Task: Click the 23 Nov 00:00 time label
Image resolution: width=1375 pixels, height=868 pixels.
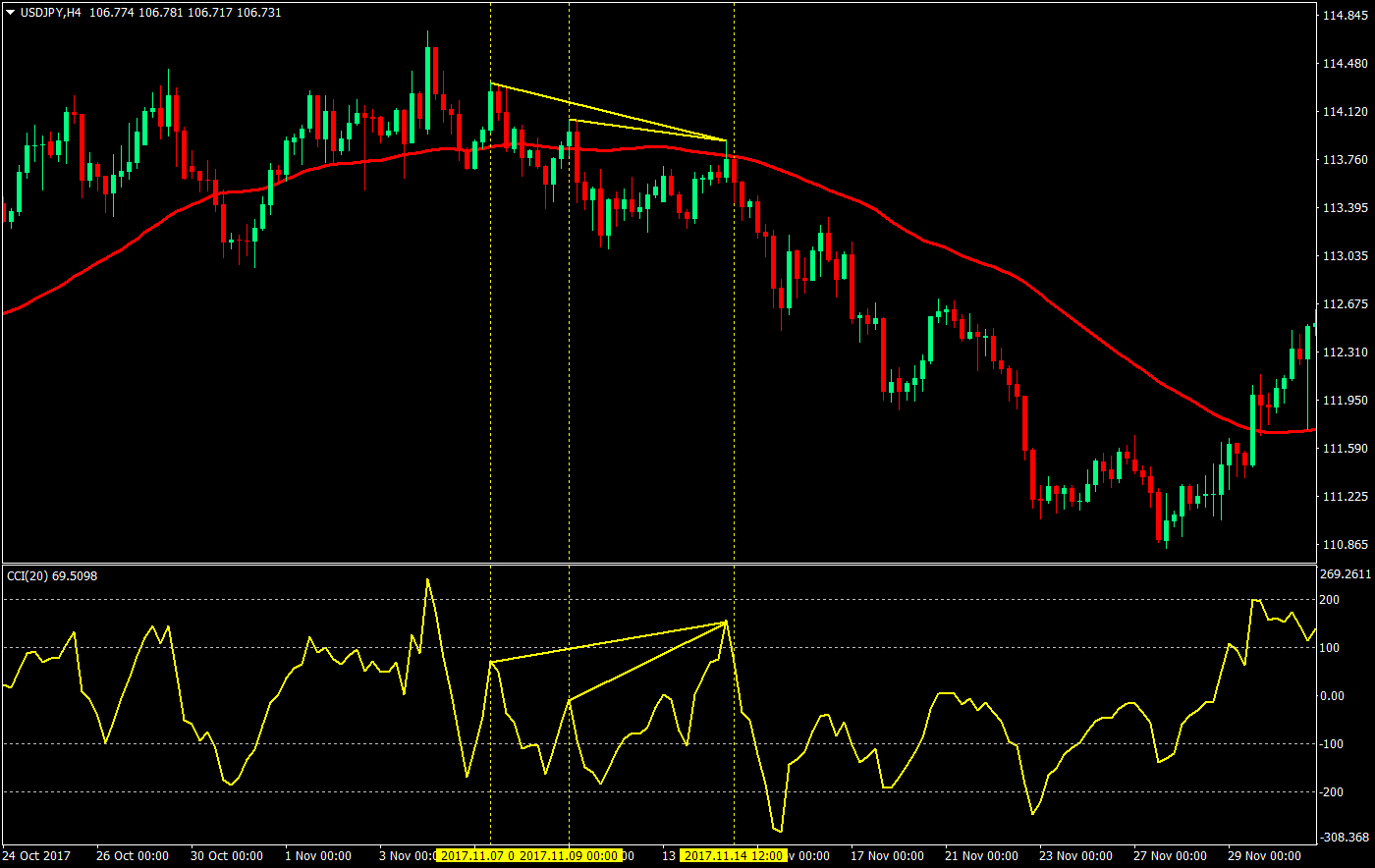Action: [1075, 856]
